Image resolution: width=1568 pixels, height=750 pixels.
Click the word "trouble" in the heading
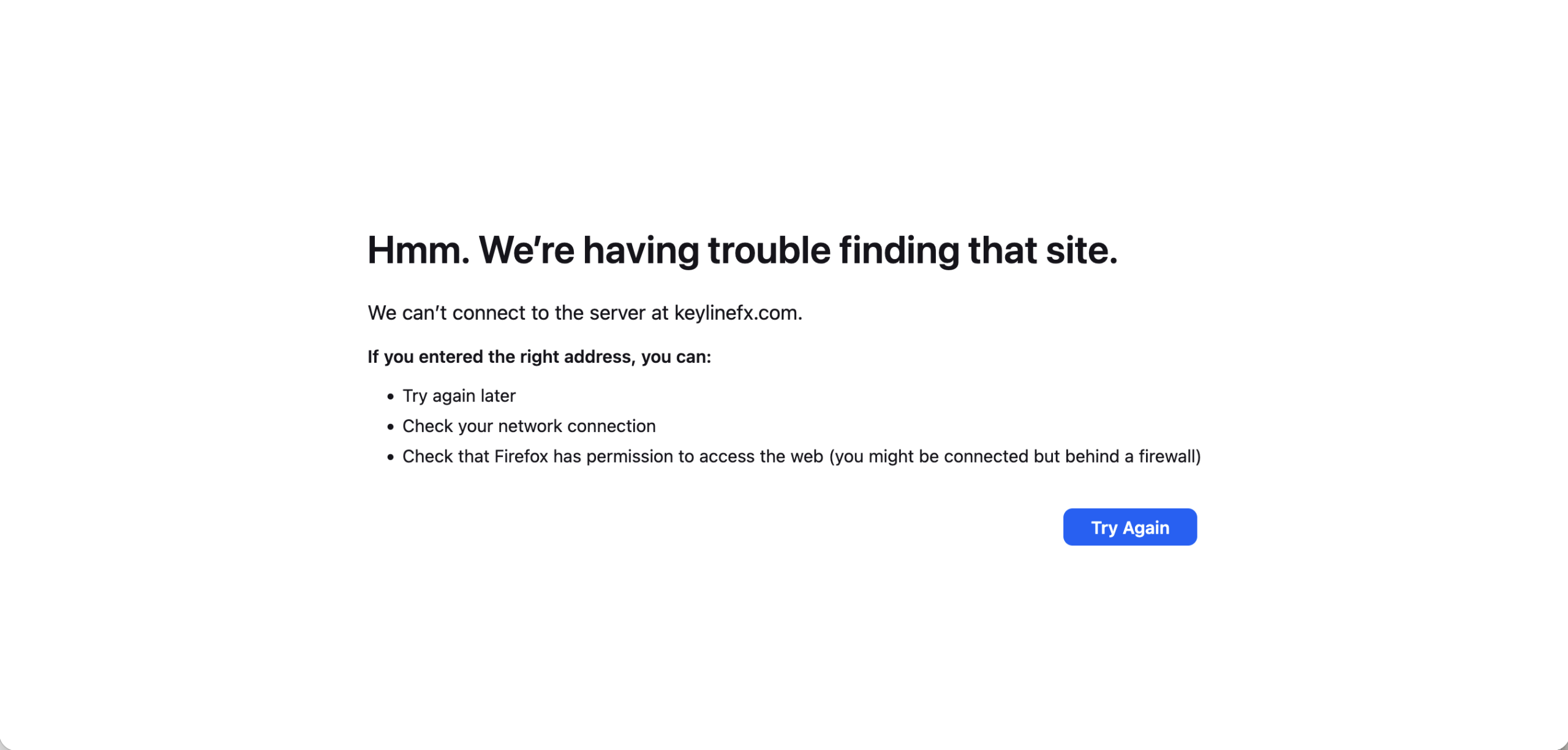(769, 251)
